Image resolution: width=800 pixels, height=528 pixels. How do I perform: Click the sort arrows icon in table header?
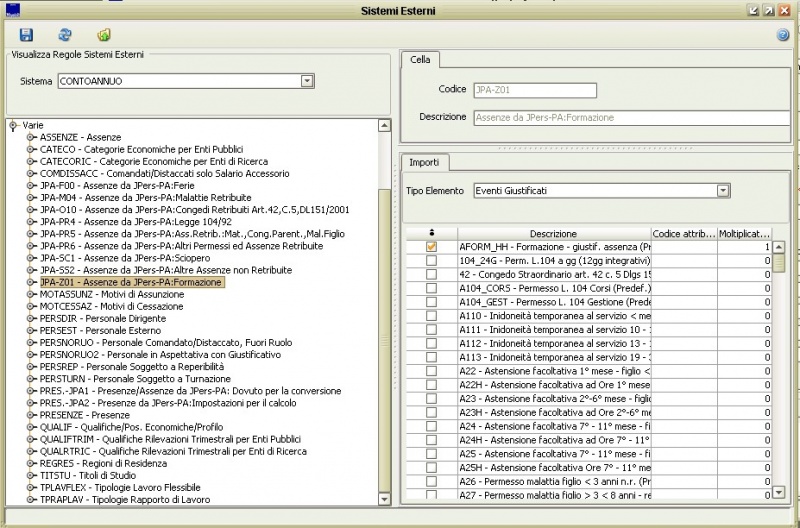pos(431,233)
